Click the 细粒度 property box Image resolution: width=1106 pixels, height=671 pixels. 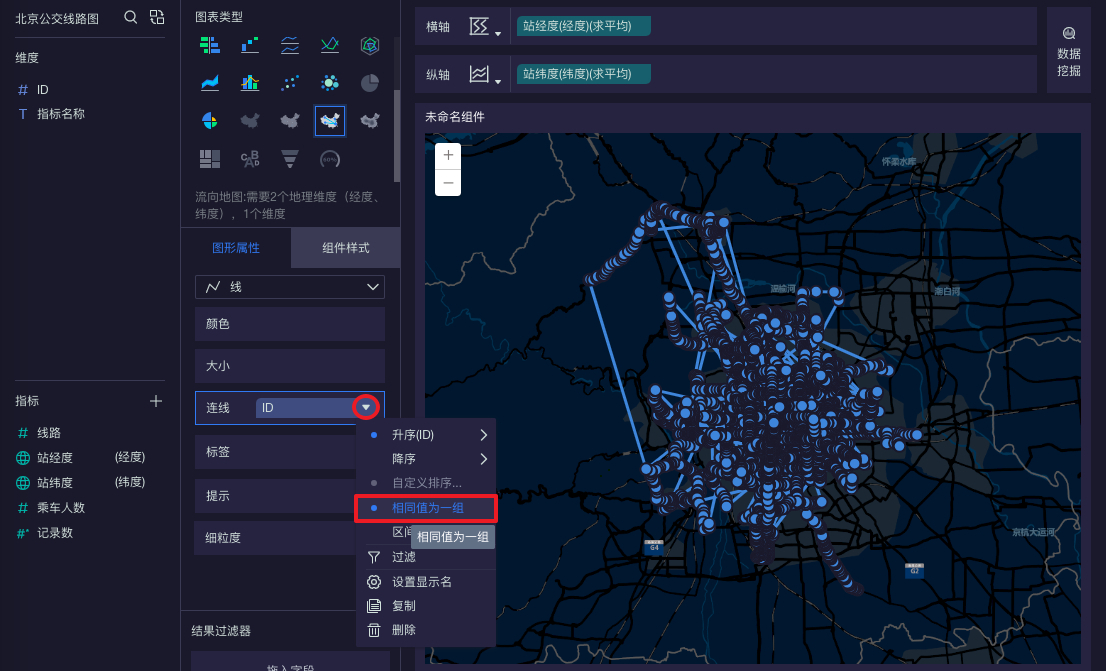[x=276, y=538]
